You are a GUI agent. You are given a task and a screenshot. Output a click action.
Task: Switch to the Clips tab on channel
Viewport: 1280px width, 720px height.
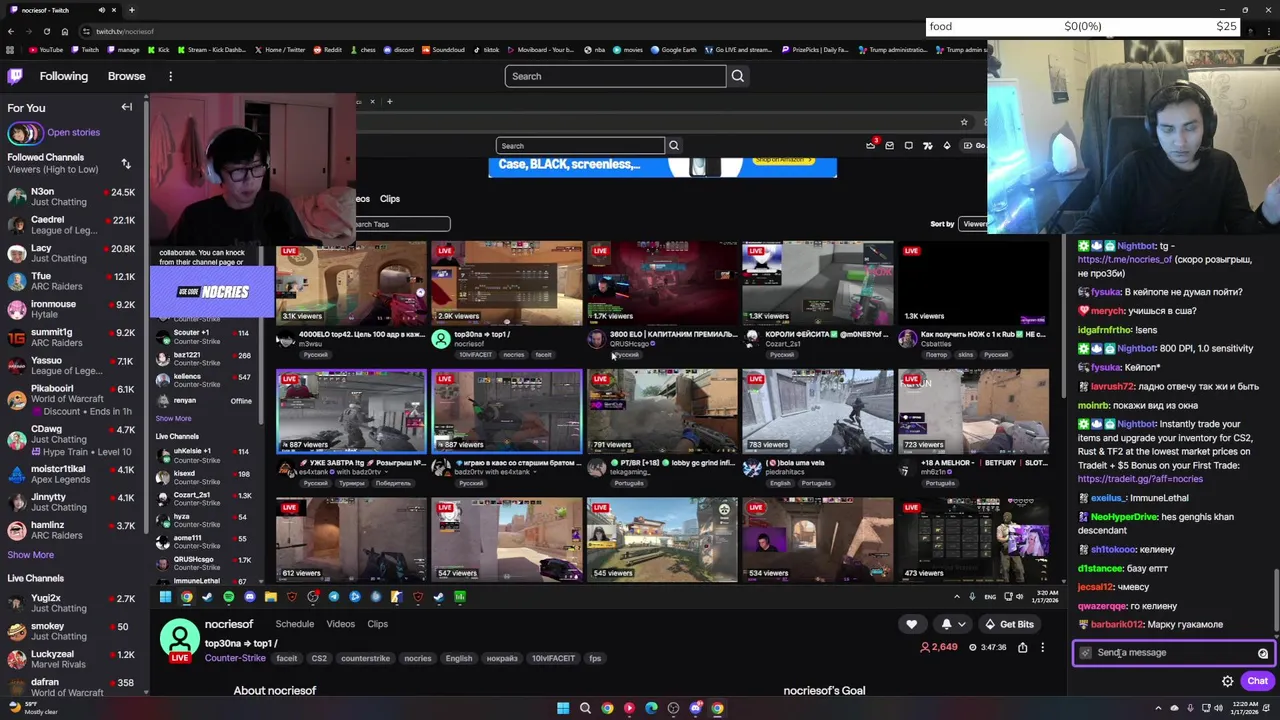377,624
